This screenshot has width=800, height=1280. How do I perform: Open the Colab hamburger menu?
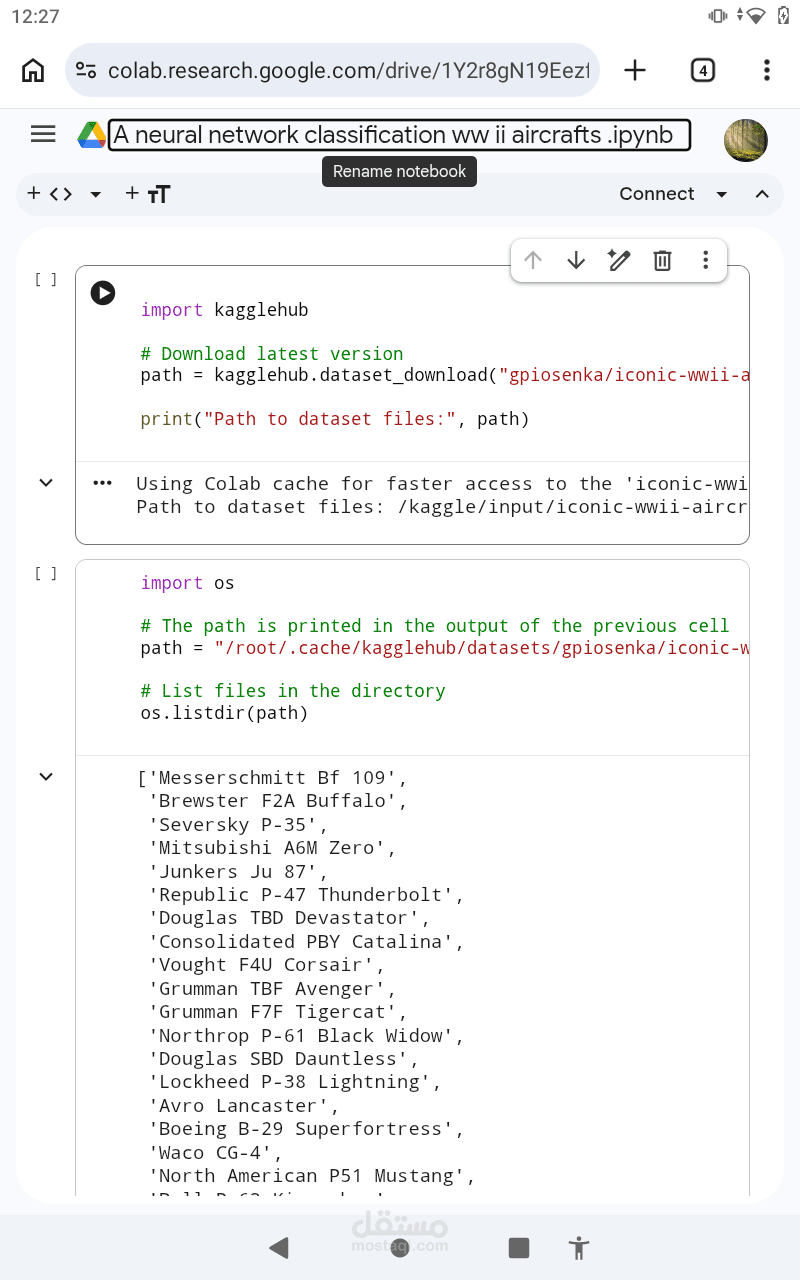coord(43,134)
